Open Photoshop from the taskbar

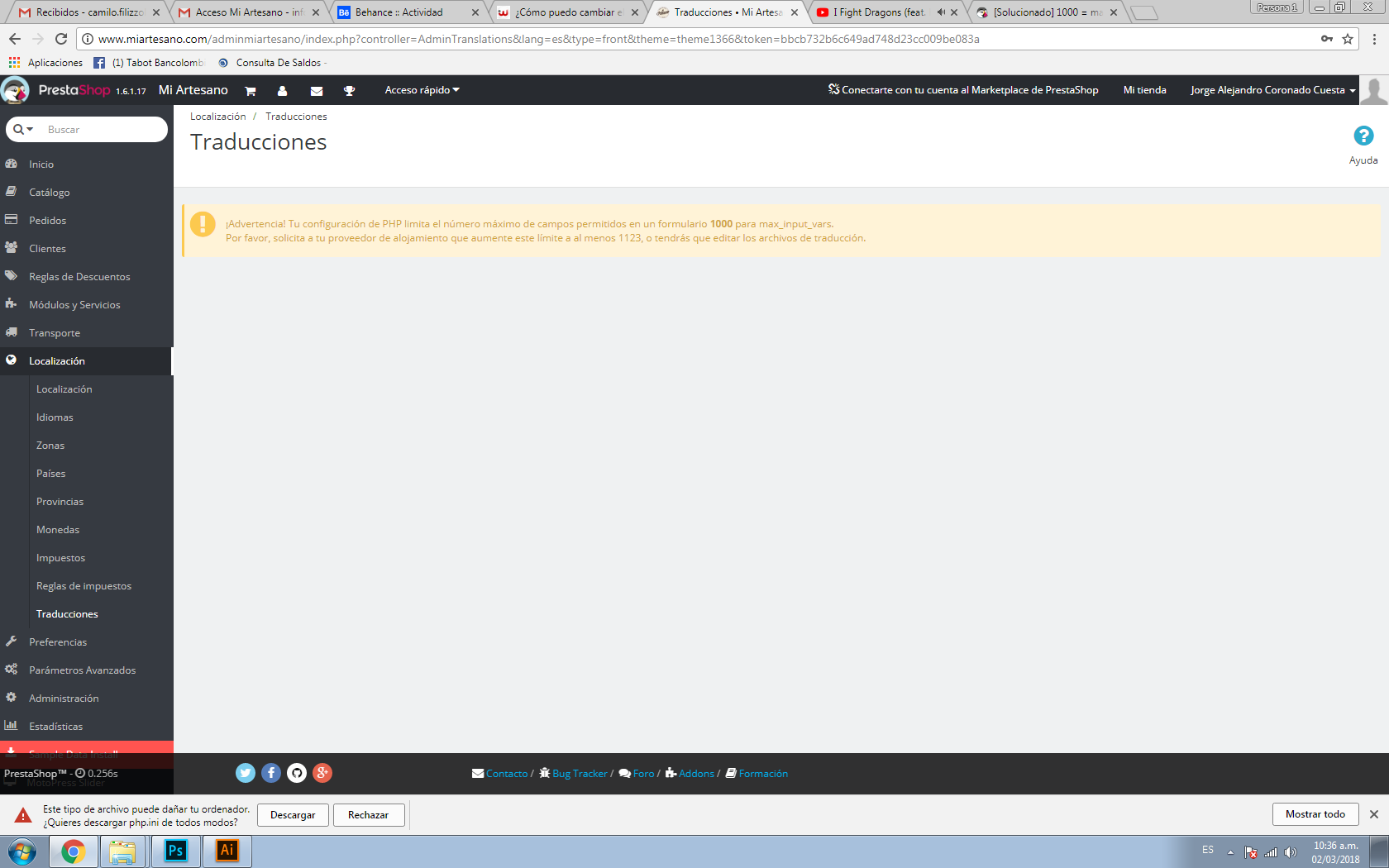point(175,851)
